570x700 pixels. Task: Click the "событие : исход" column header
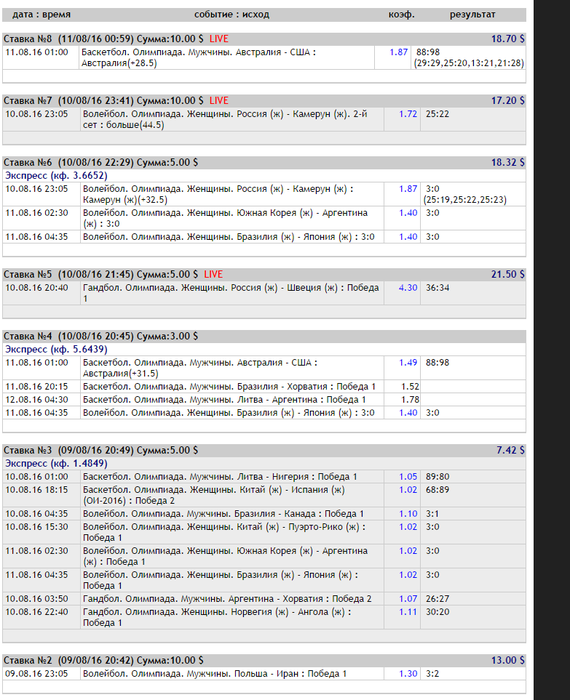(x=232, y=14)
